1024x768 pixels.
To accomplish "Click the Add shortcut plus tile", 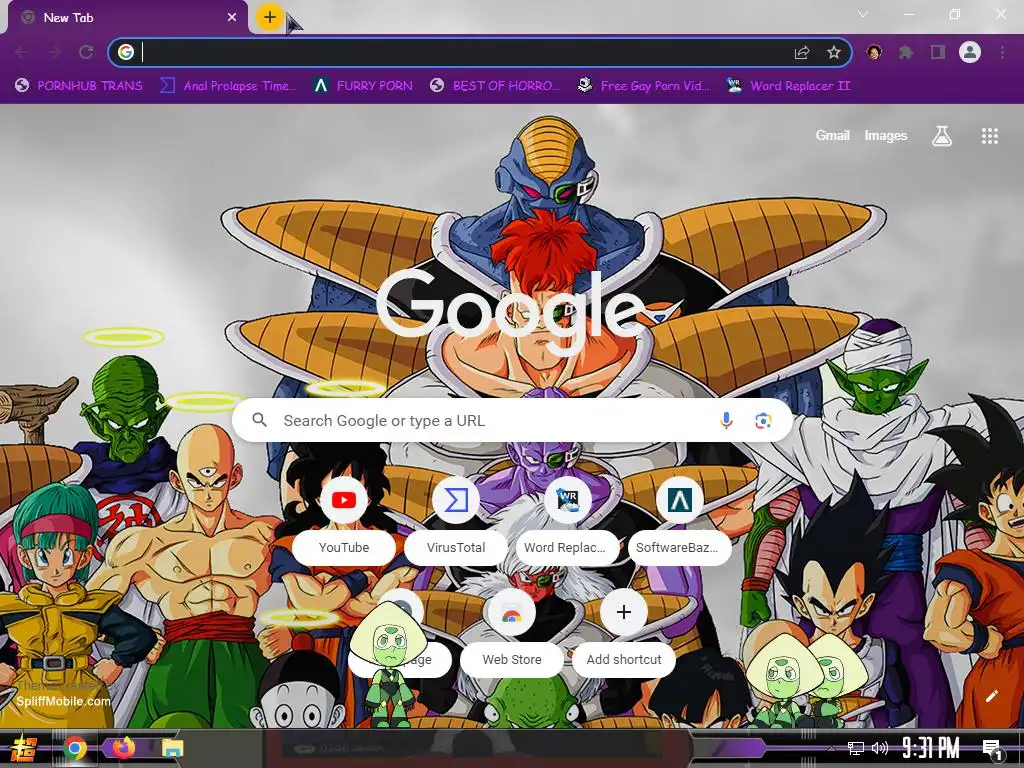I will tap(624, 632).
